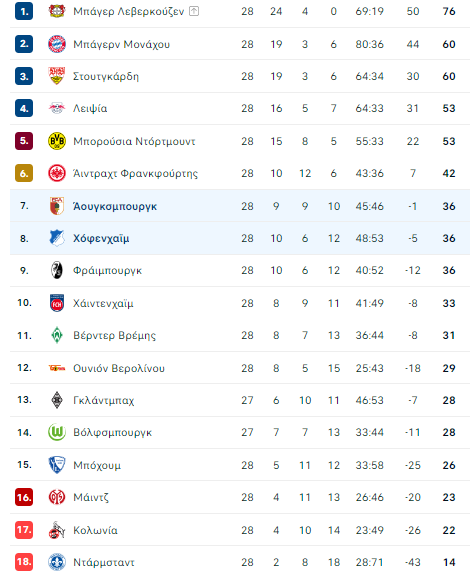Click the Borussia Dortmund BVB badge
470x578 pixels.
(x=57, y=141)
